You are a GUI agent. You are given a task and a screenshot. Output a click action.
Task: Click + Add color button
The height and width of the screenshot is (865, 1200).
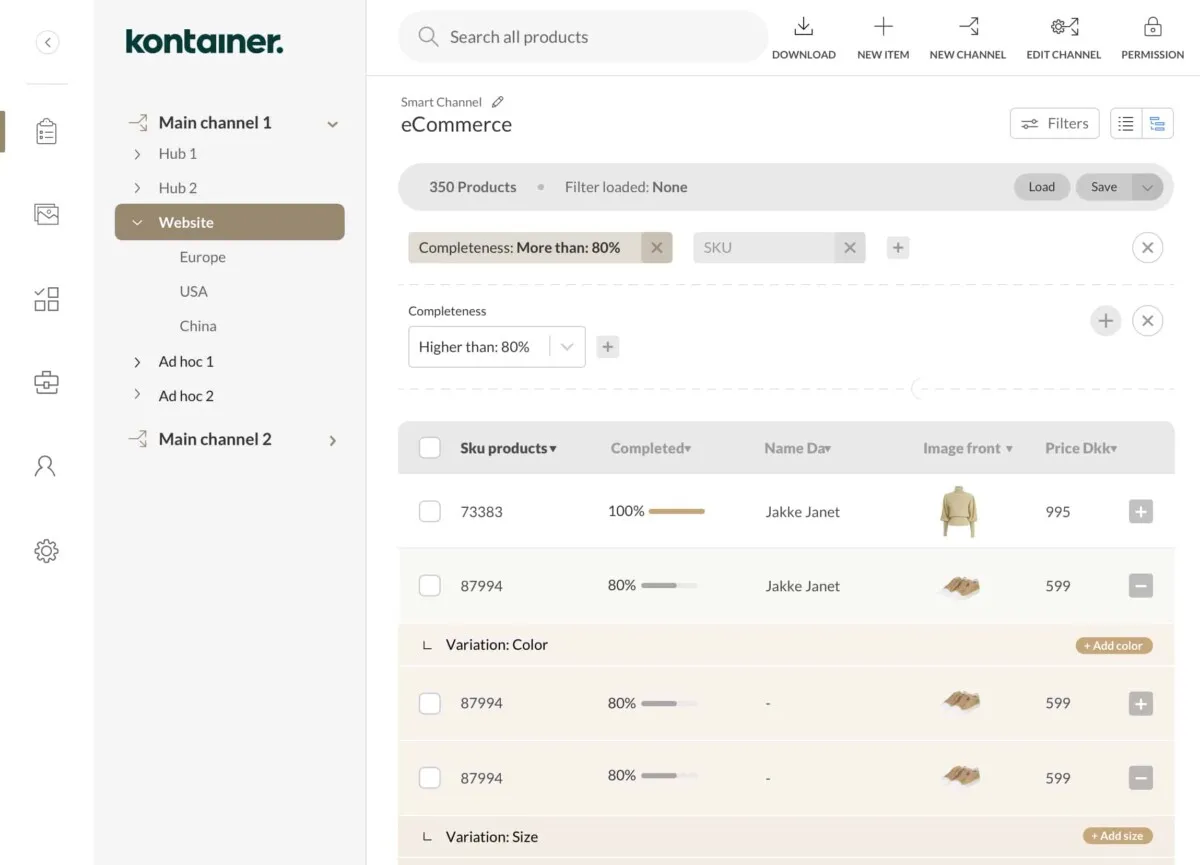1114,646
